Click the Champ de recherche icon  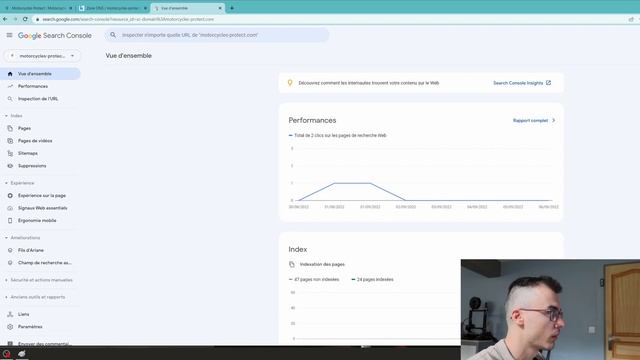click(x=10, y=263)
